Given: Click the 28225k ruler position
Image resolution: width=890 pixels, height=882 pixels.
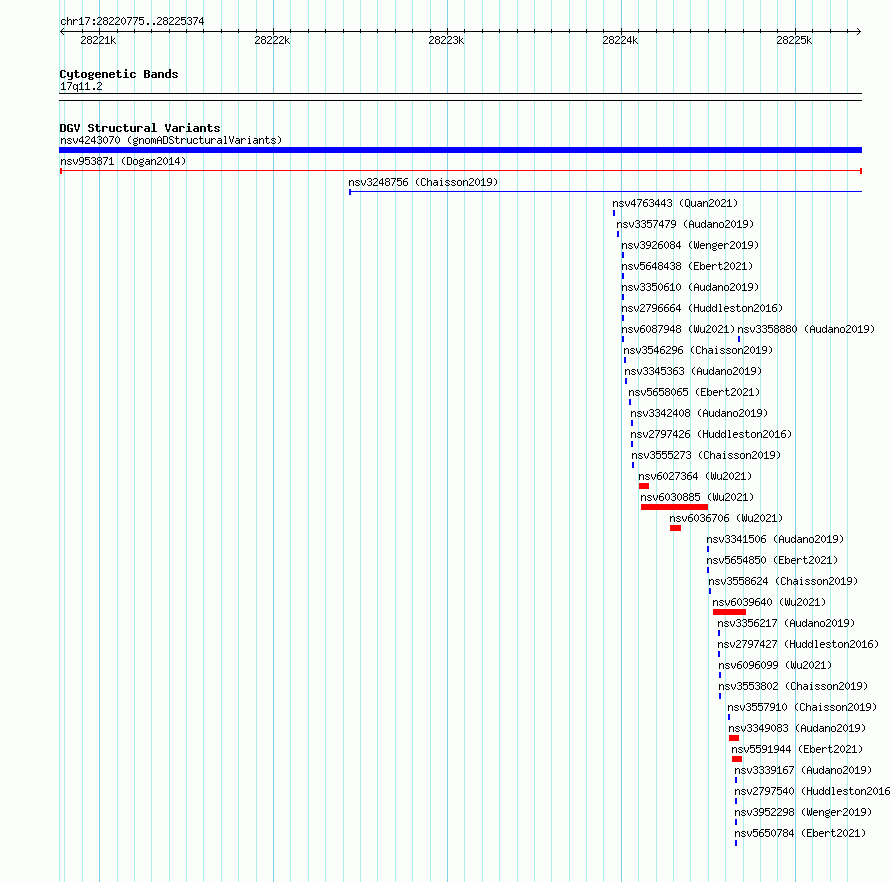Looking at the screenshot, I should [x=794, y=40].
